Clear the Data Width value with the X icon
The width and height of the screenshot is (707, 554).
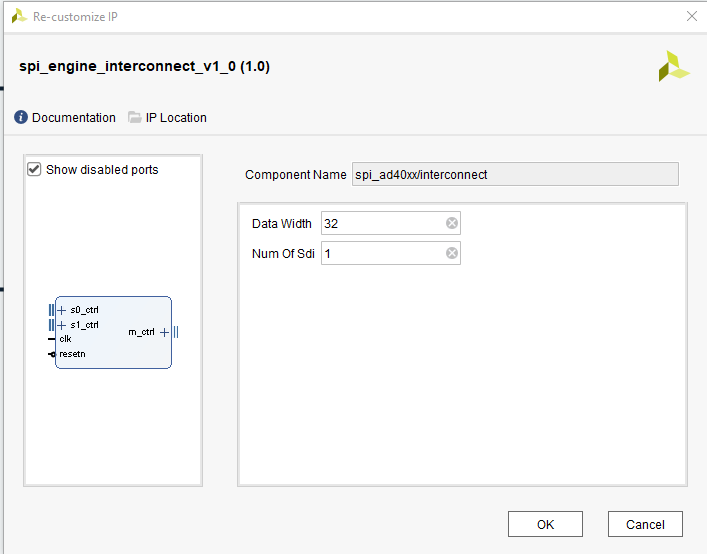(452, 224)
